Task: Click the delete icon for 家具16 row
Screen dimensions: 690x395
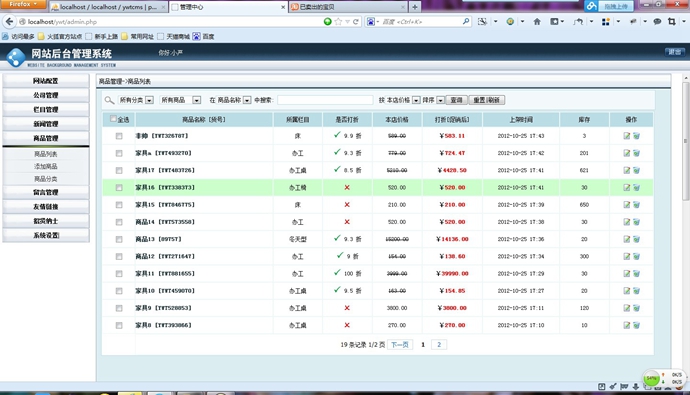Action: pyautogui.click(x=636, y=187)
